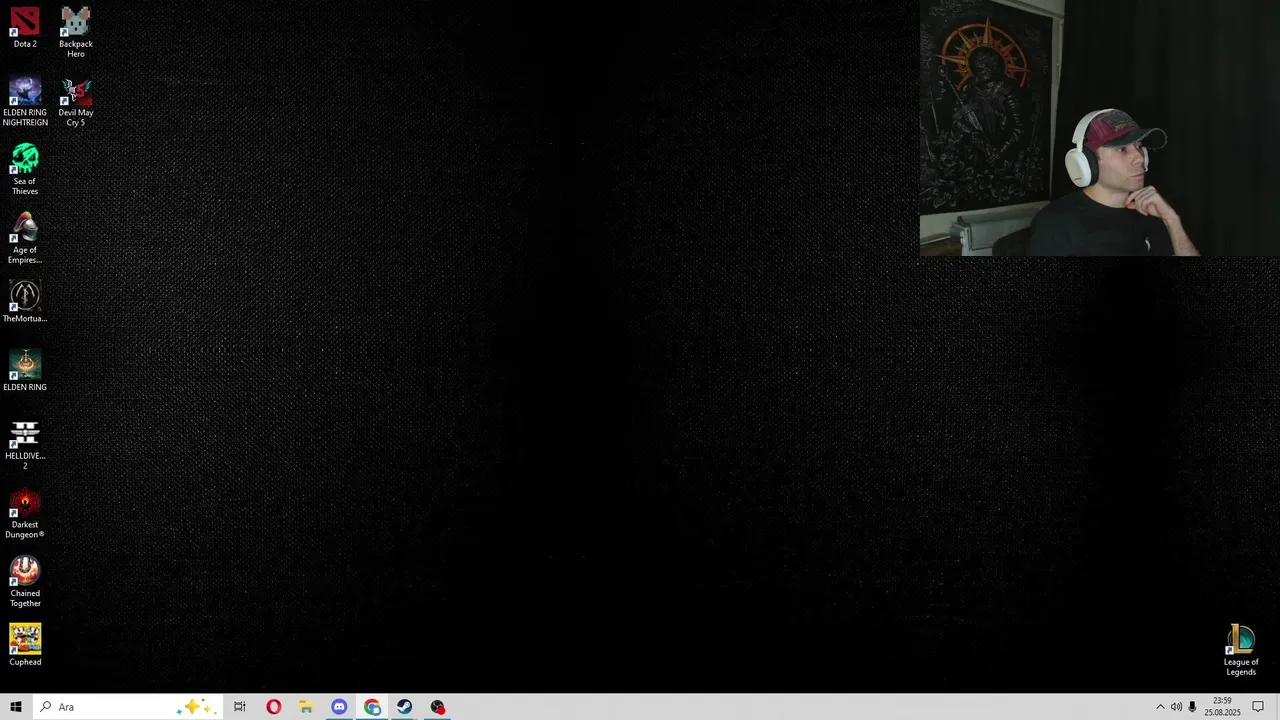1280x720 pixels.
Task: Open the clock showing 23:59
Action: [x=1222, y=707]
